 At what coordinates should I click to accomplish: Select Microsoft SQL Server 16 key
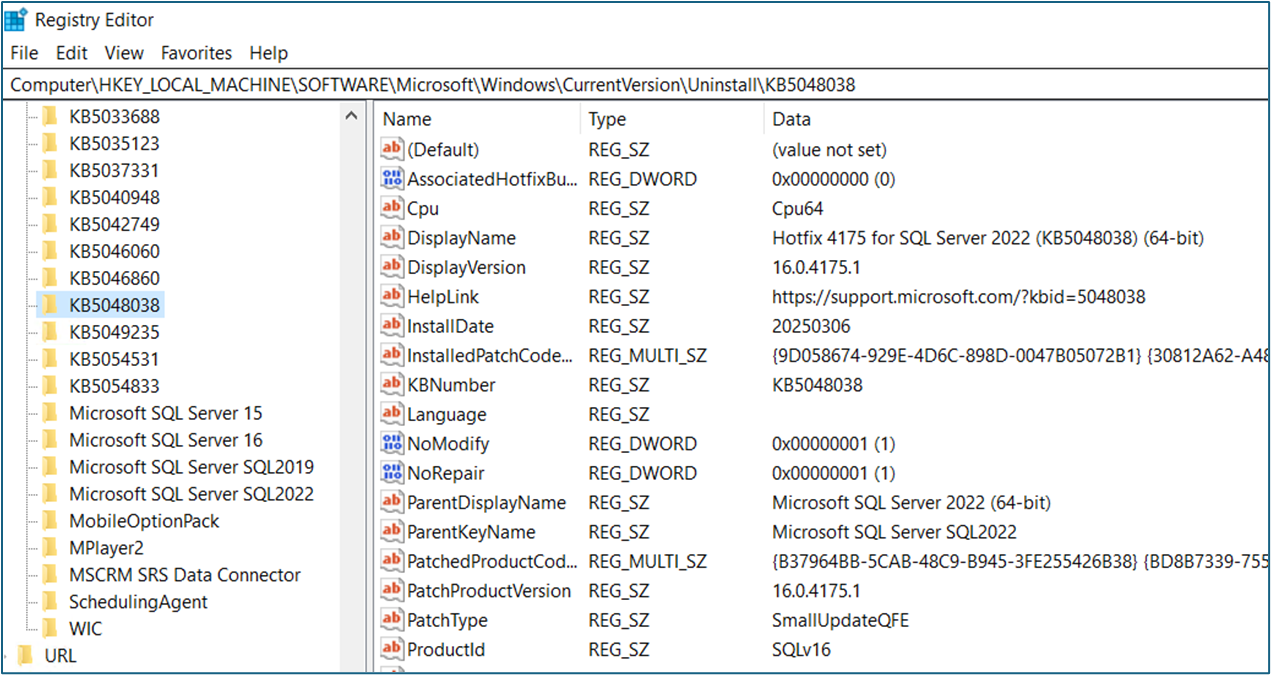tap(166, 440)
